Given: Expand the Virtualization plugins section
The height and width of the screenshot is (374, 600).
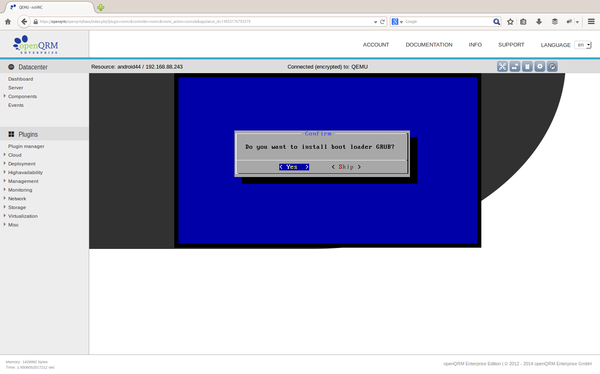Looking at the screenshot, I should click(23, 216).
